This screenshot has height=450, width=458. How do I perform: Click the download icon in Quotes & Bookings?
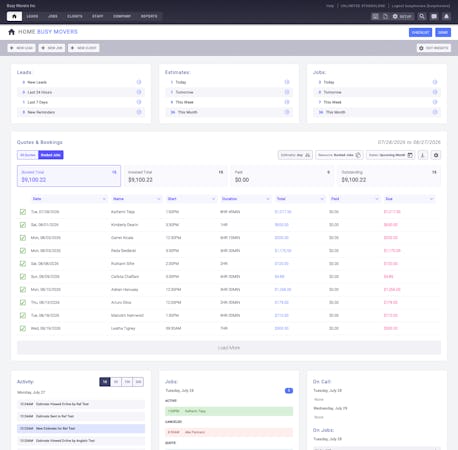click(423, 155)
